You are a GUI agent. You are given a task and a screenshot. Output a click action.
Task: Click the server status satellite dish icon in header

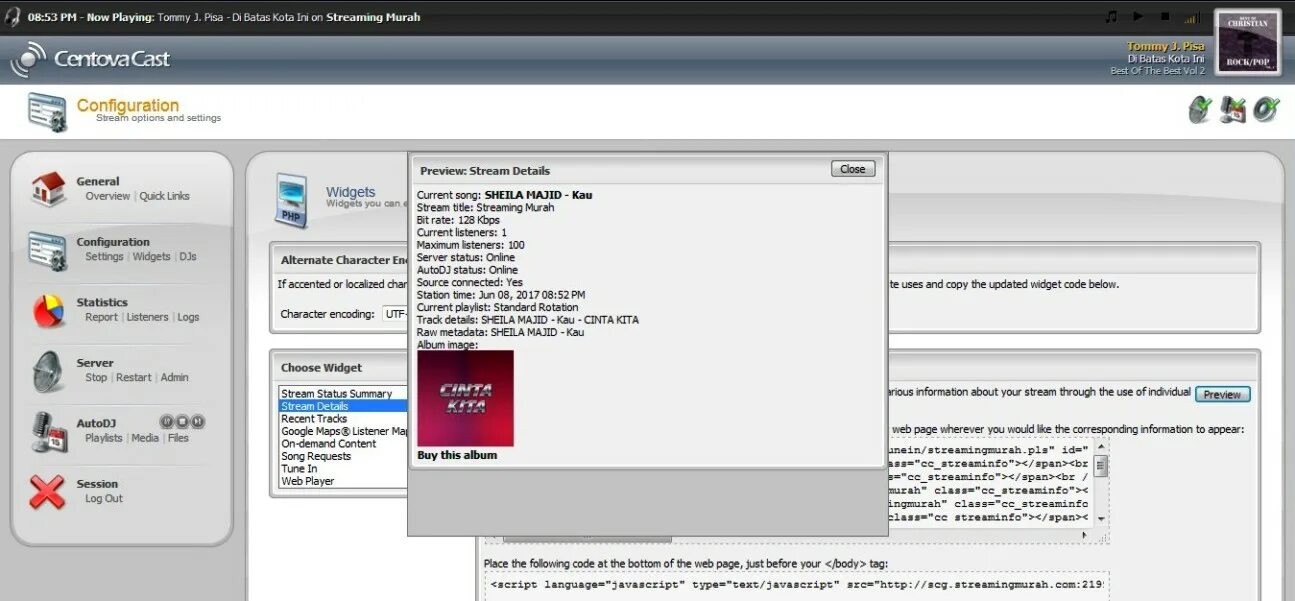1200,110
